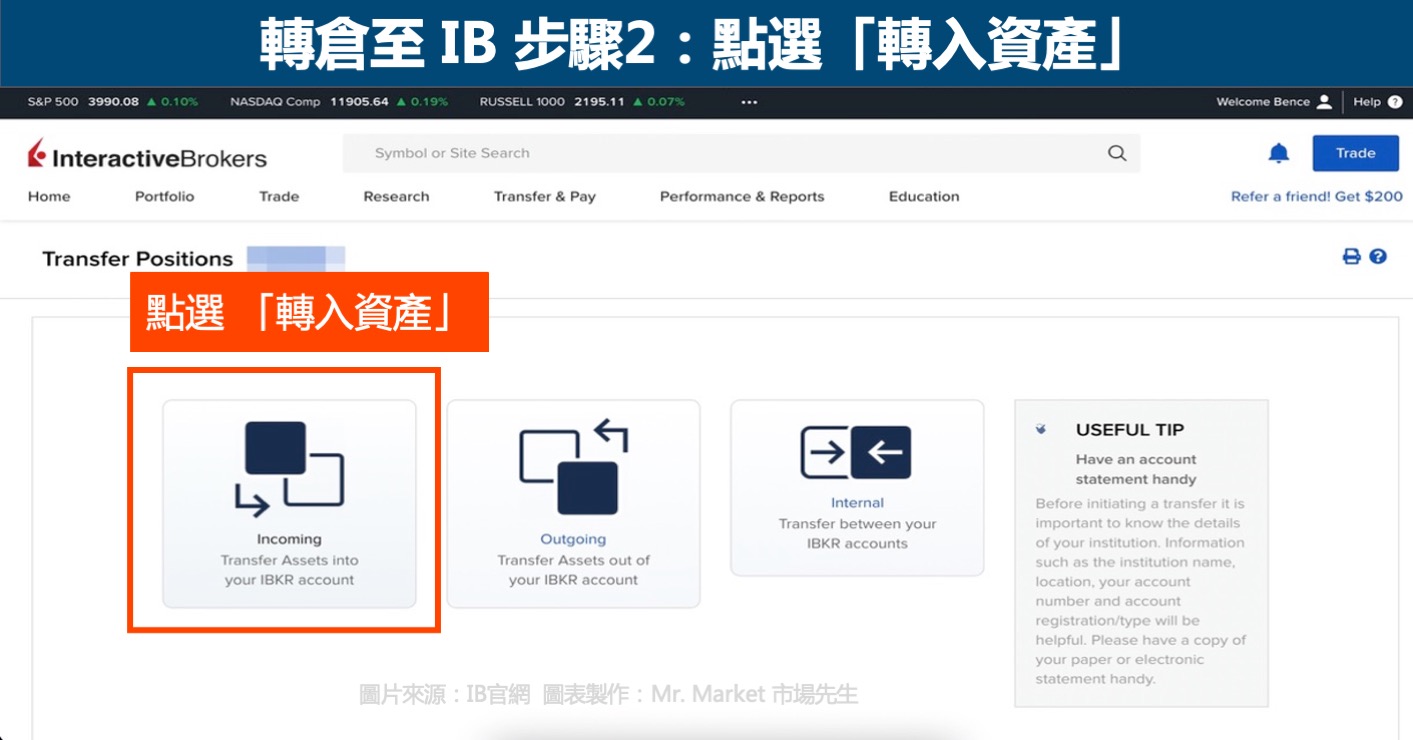Open the Trade menu item
Image resolution: width=1413 pixels, height=740 pixels.
[x=279, y=196]
